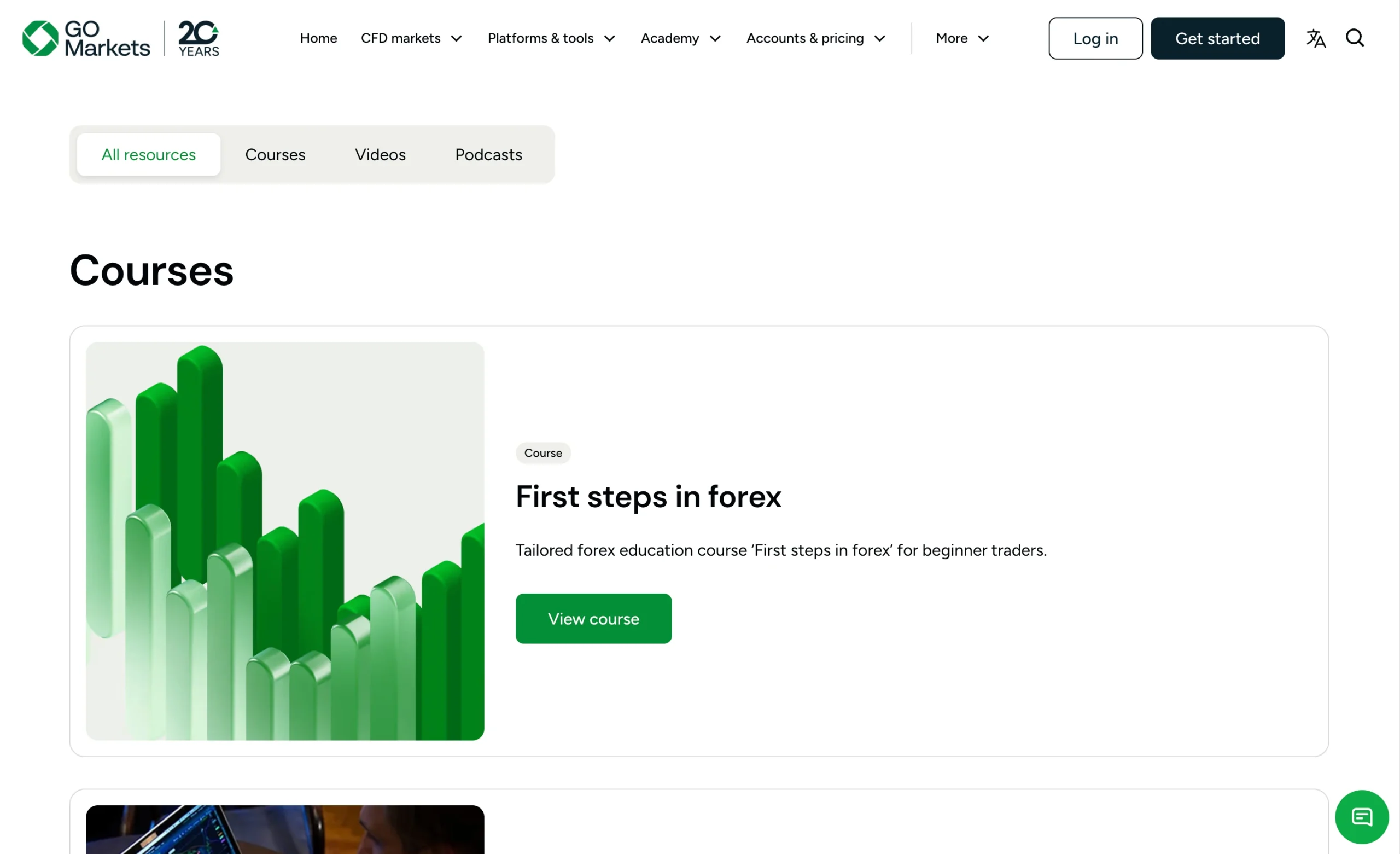This screenshot has width=1400, height=854.
Task: Switch to the Courses tab
Action: [x=275, y=155]
